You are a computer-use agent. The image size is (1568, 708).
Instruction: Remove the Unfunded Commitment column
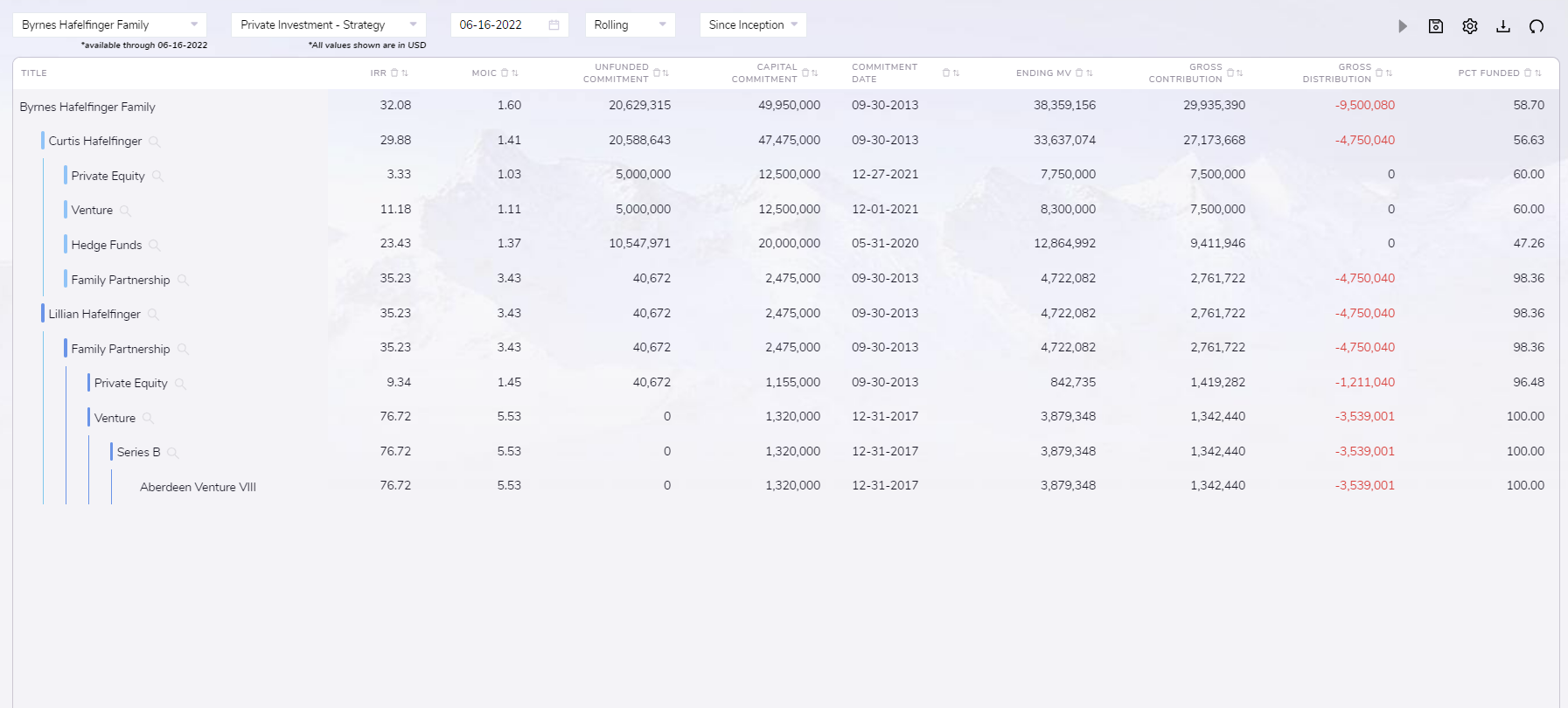(657, 73)
